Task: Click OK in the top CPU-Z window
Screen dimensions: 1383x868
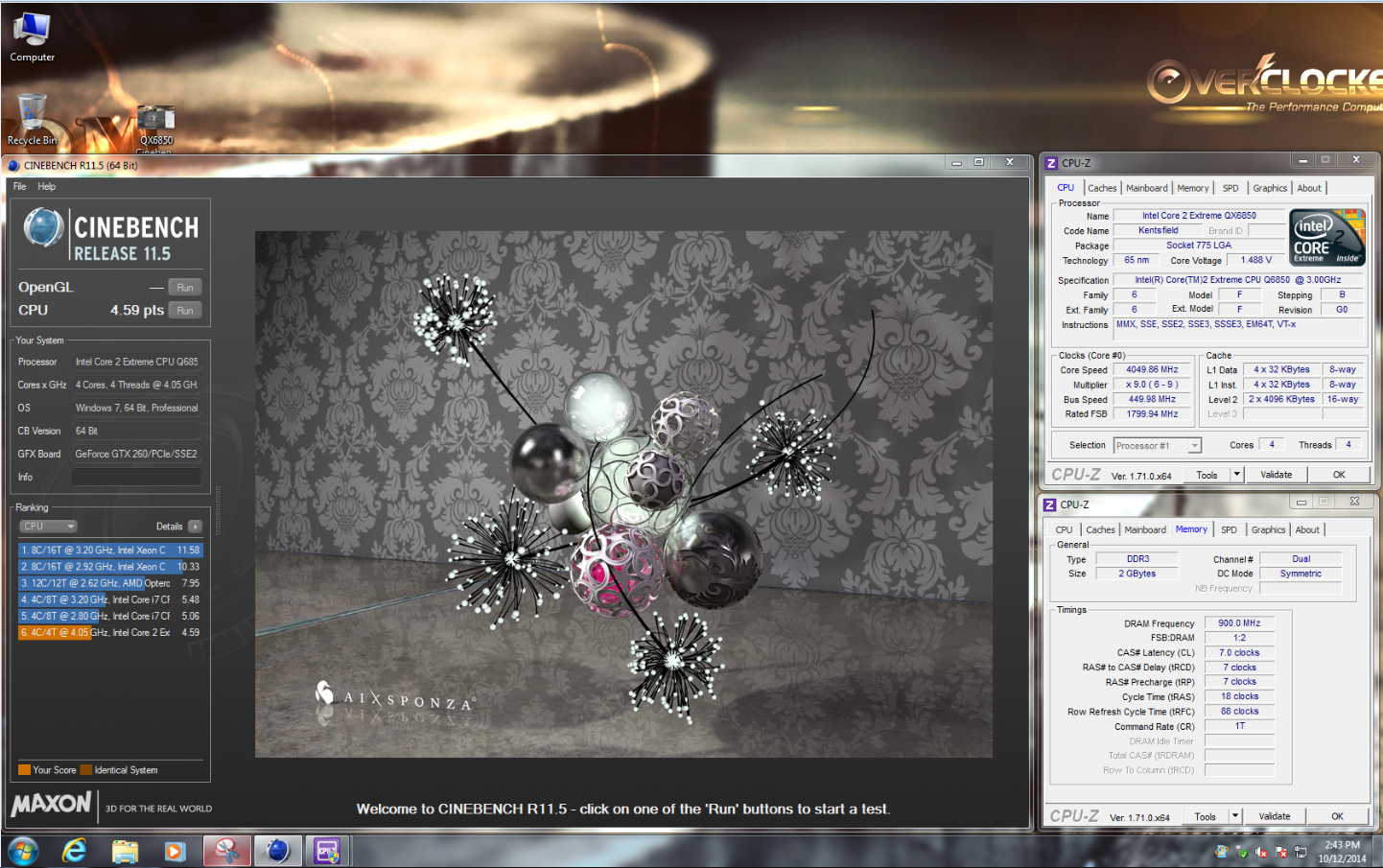Action: (x=1339, y=475)
